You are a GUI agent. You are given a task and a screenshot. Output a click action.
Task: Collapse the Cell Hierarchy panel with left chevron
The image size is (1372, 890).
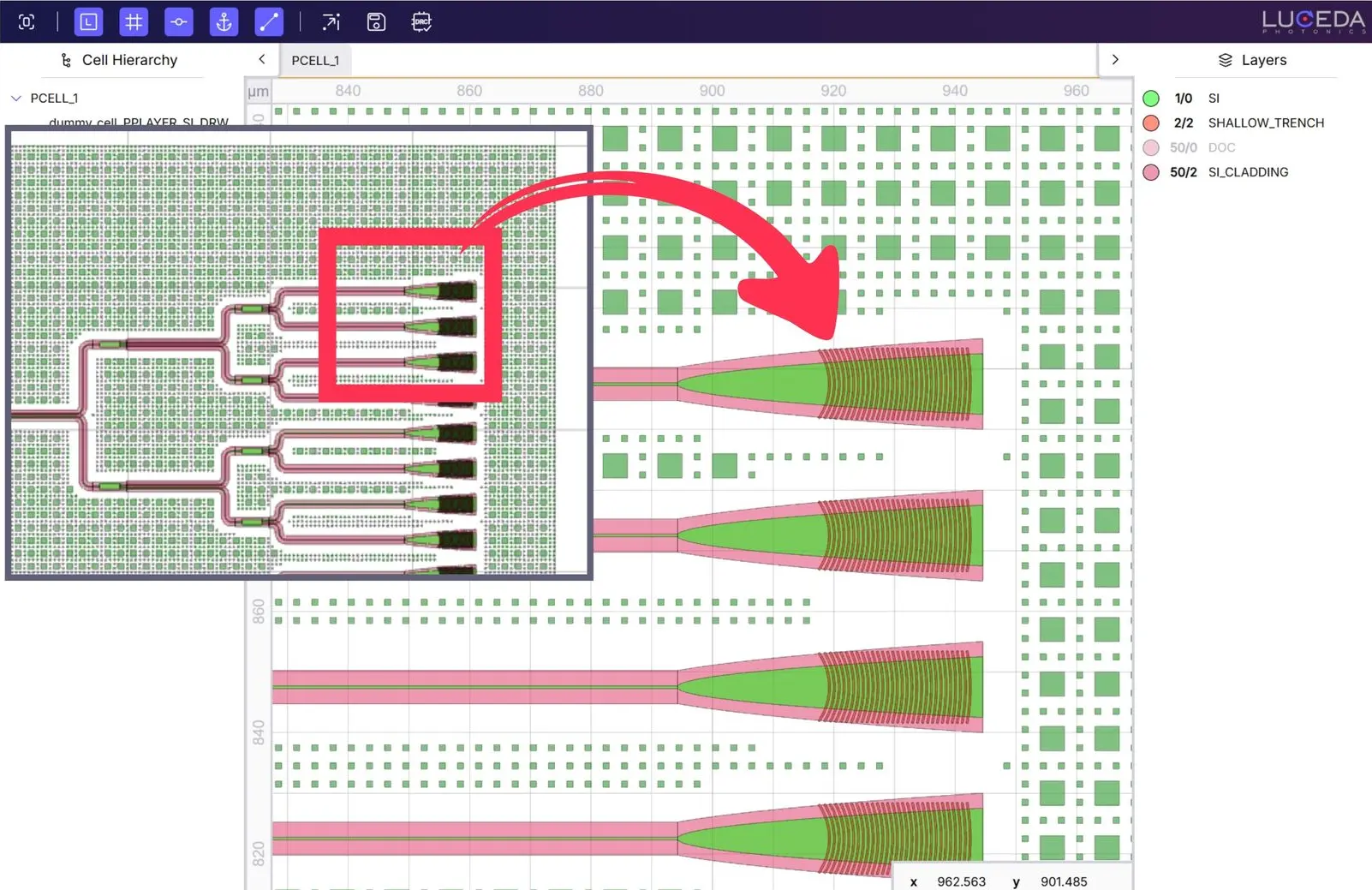pyautogui.click(x=262, y=59)
